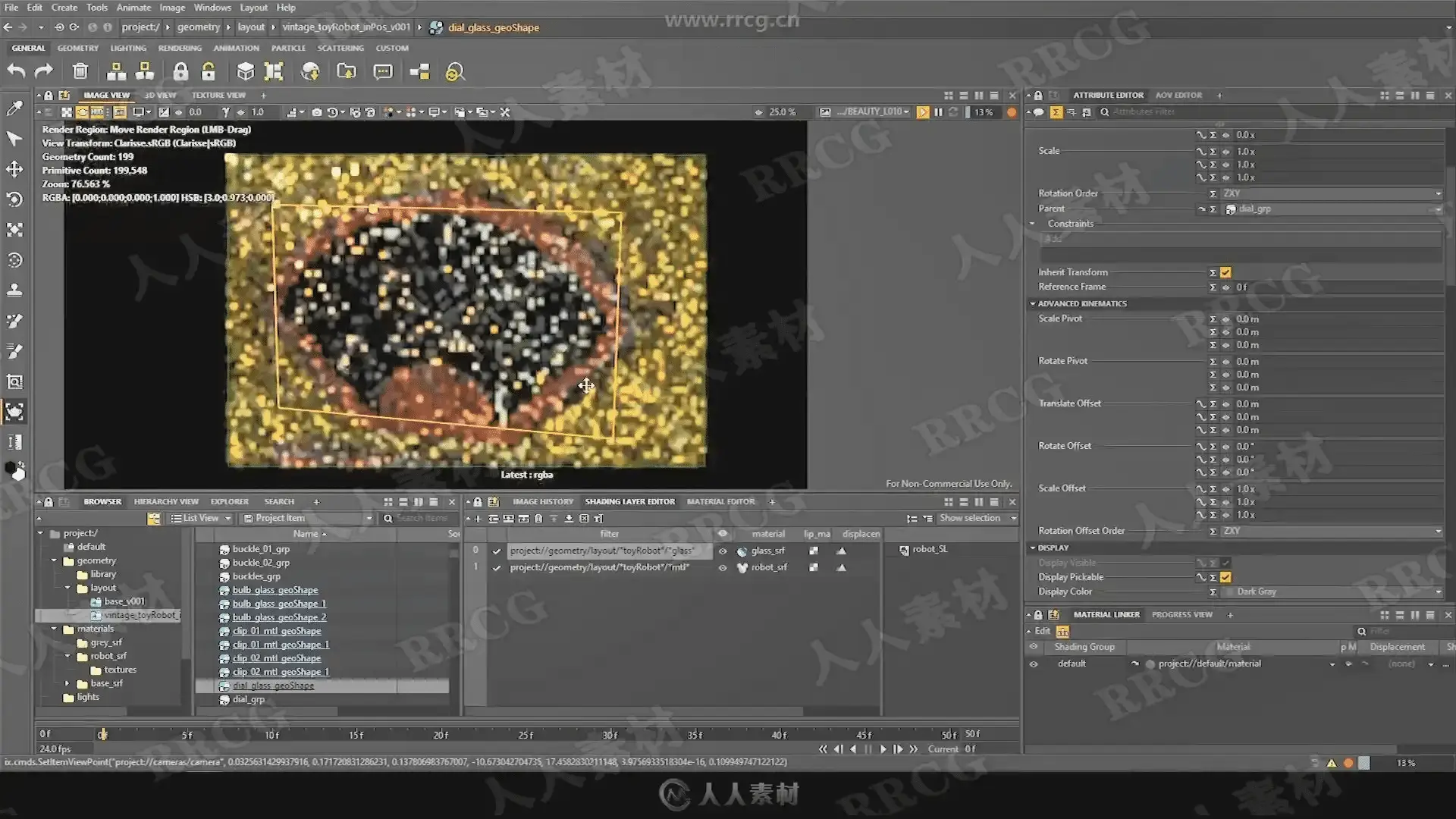Viewport: 1456px width, 819px height.
Task: Click Show selection in layer editor
Action: [x=969, y=518]
